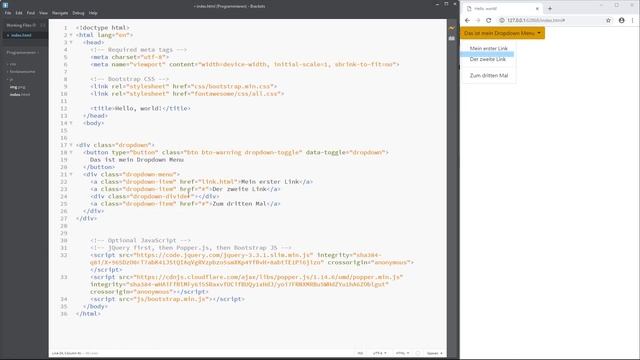
Task: View site information icon in address bar
Action: (x=502, y=20)
